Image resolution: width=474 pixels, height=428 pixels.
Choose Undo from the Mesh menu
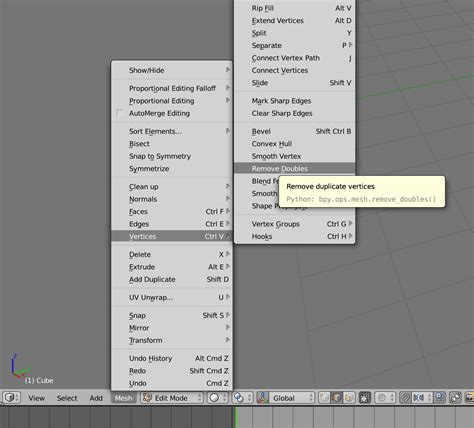(x=172, y=383)
